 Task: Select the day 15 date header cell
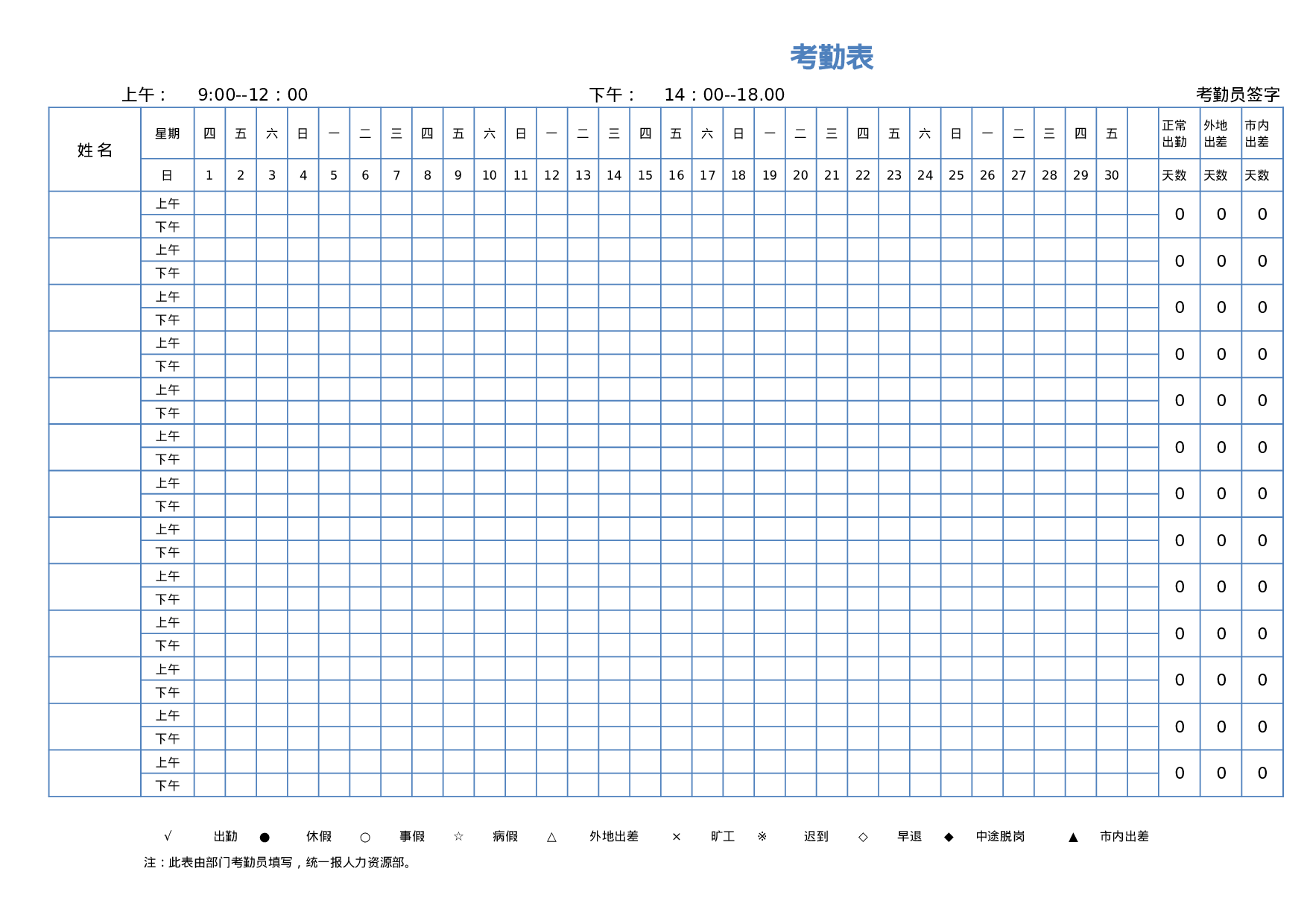(x=645, y=175)
